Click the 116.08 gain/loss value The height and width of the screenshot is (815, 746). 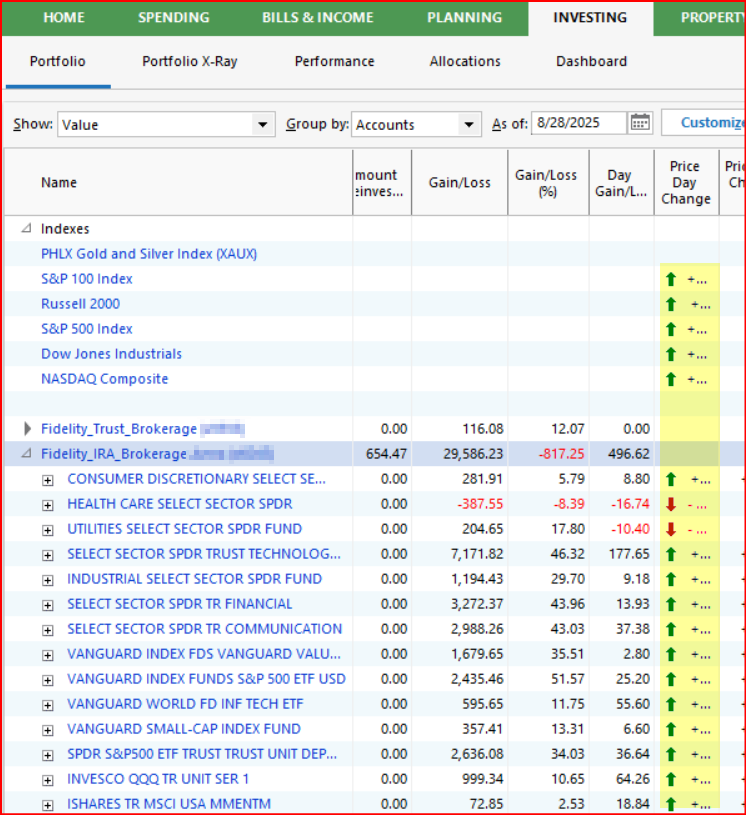click(x=483, y=429)
